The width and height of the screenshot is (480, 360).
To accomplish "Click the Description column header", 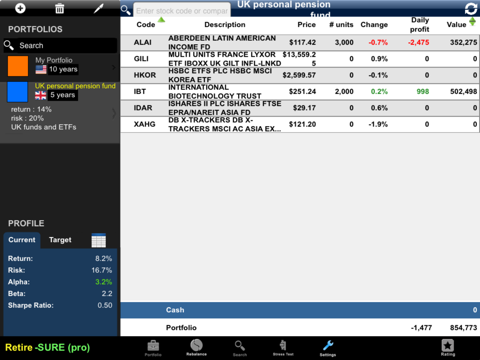I will [225, 25].
